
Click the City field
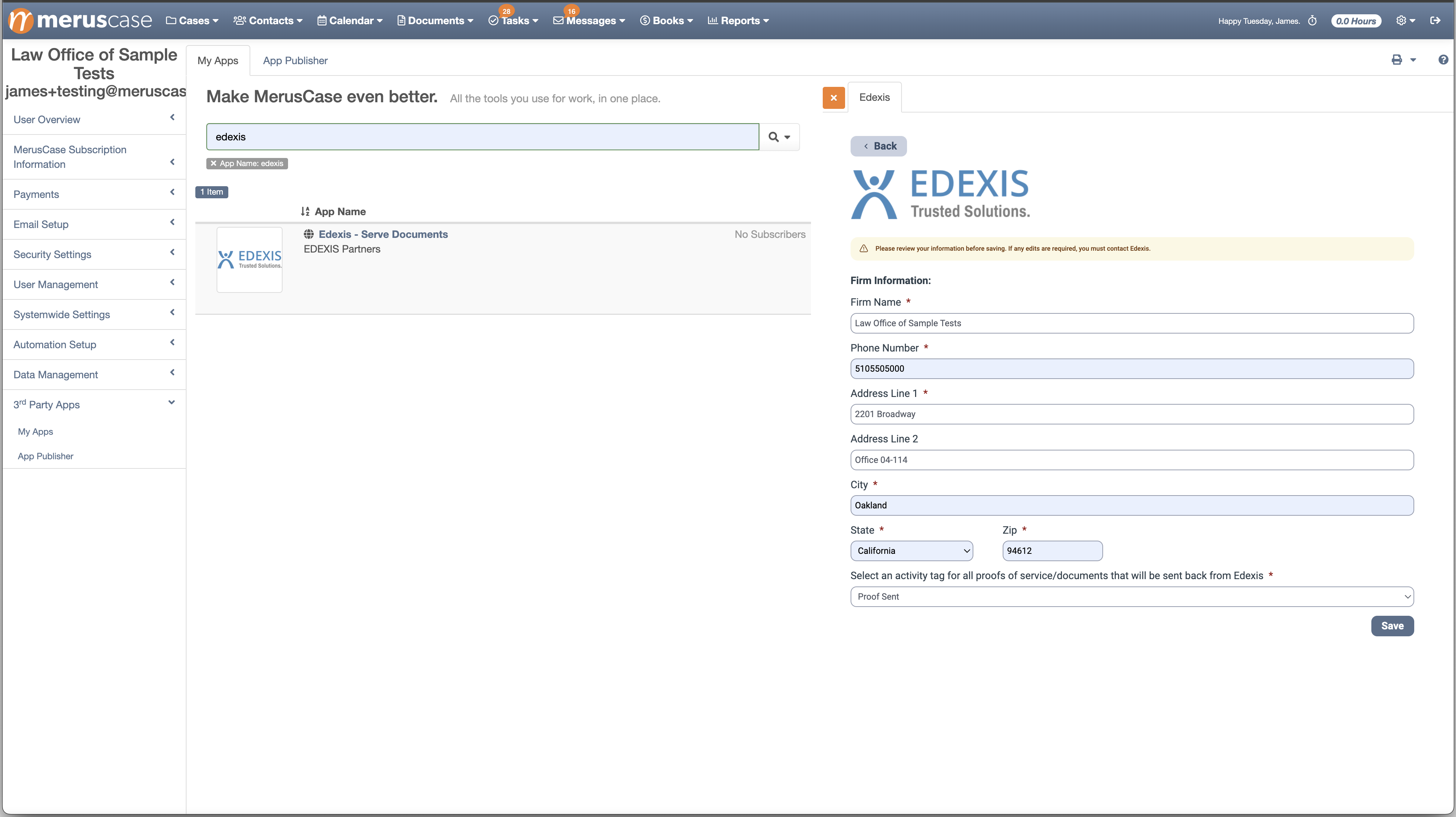coord(1132,505)
